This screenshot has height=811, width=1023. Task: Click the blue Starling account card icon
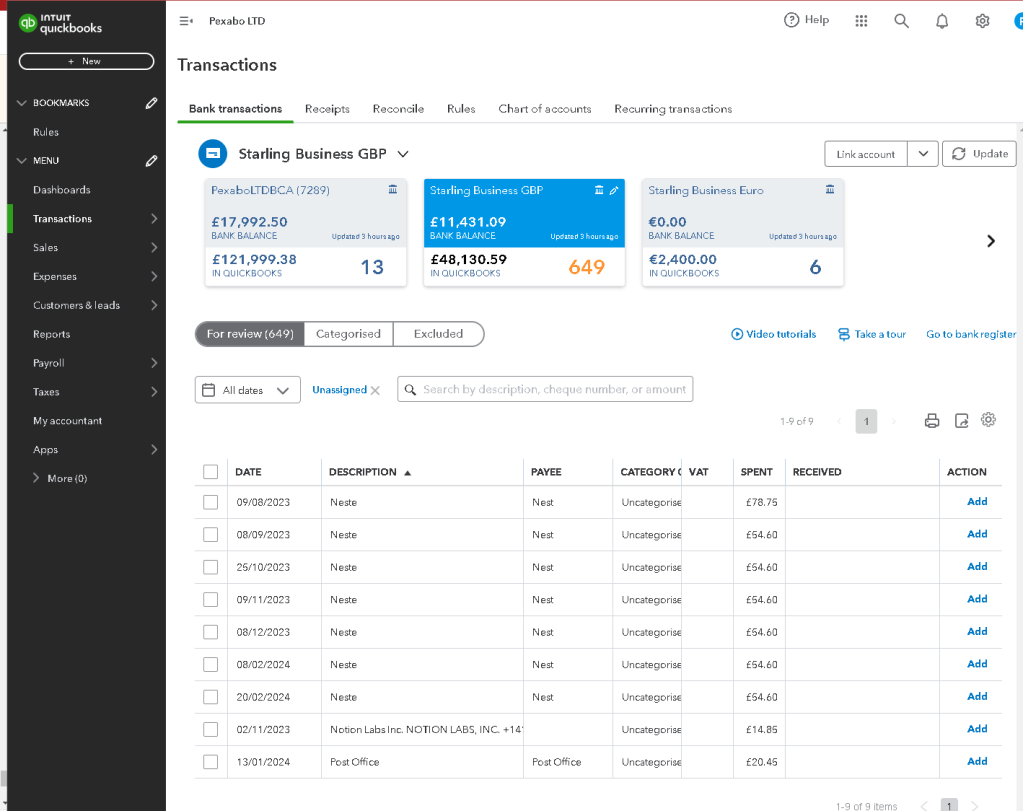[x=213, y=154]
